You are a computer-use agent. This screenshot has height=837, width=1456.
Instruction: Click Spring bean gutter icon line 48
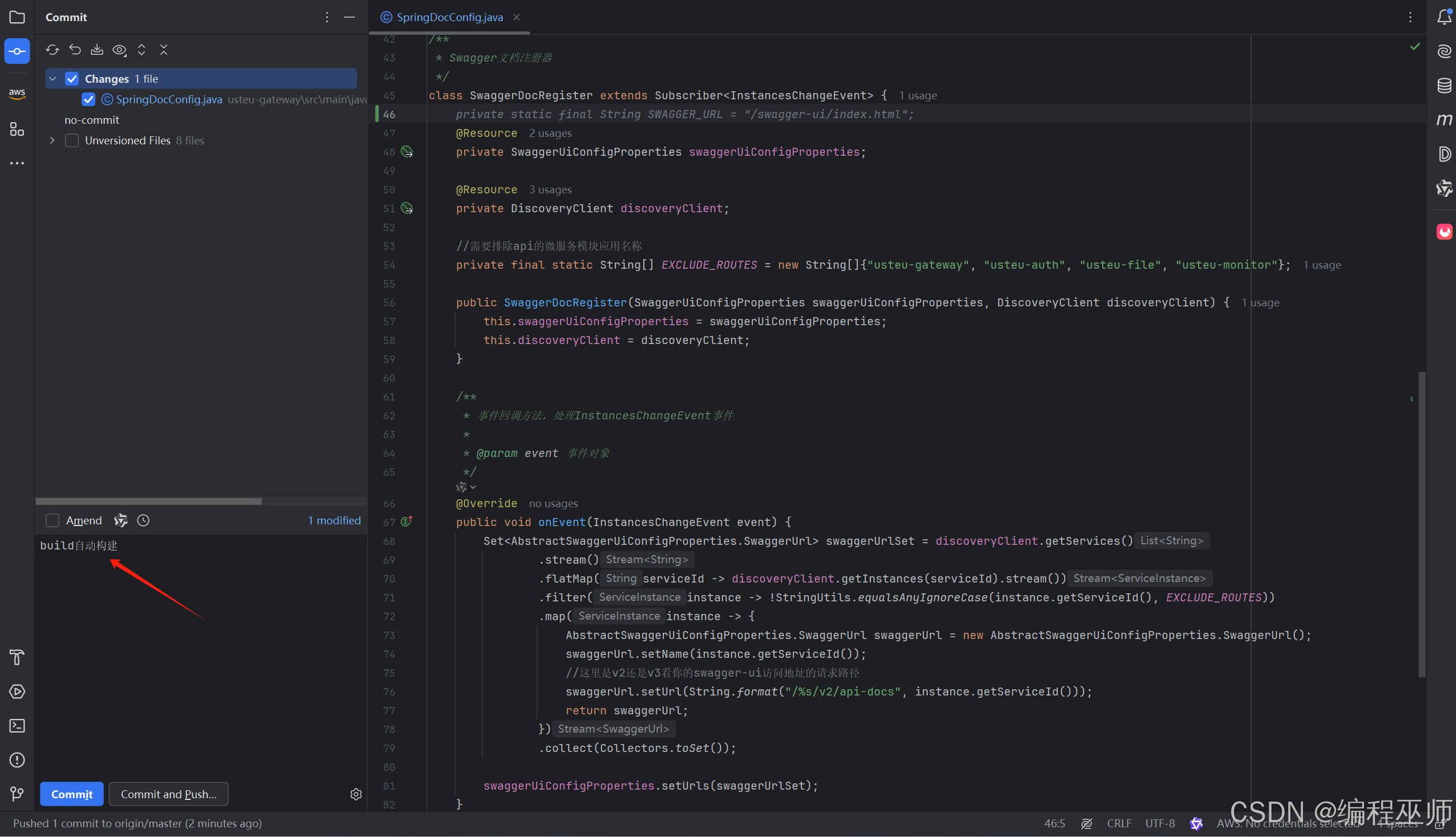tap(407, 152)
